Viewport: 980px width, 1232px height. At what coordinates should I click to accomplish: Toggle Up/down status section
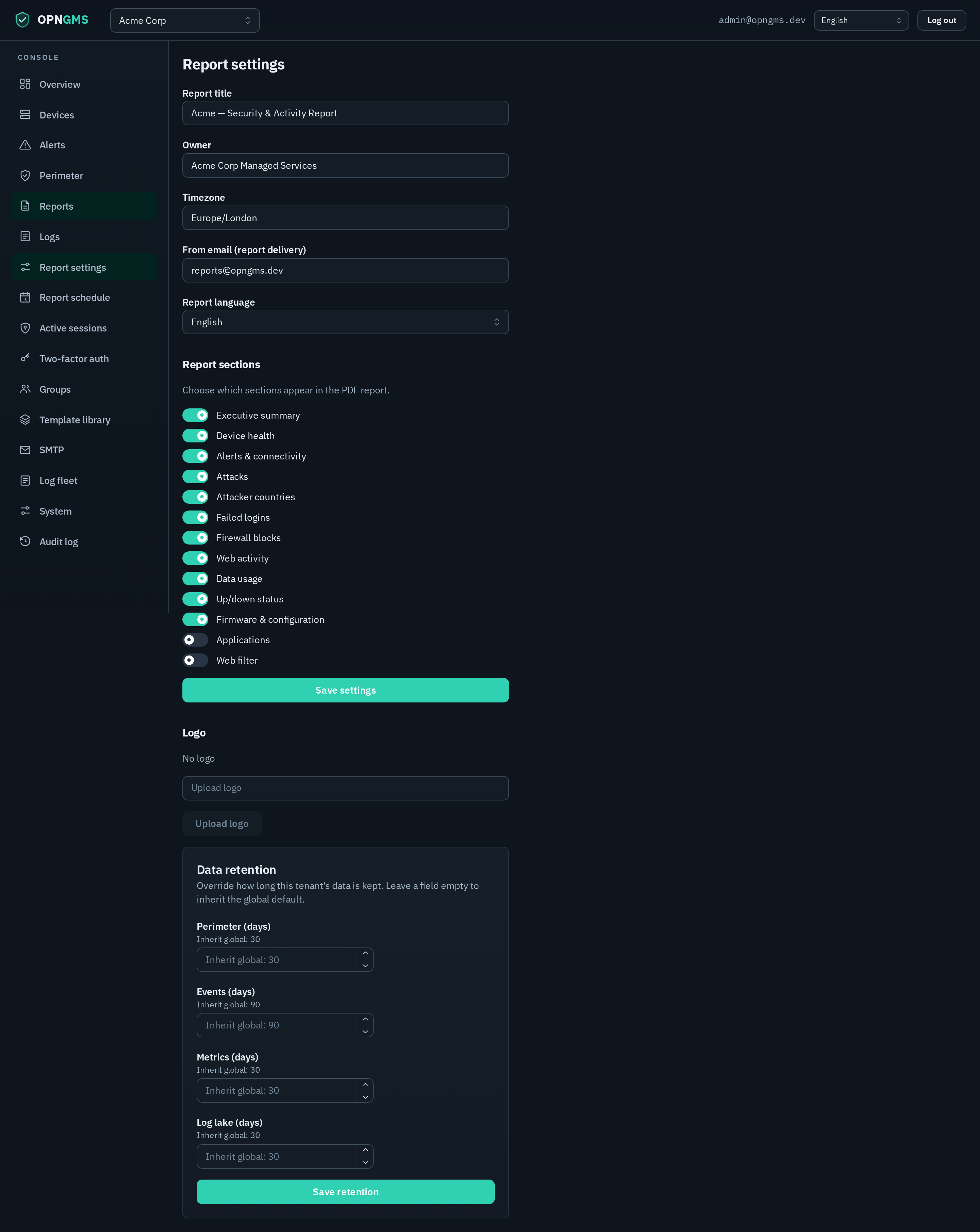pyautogui.click(x=195, y=599)
